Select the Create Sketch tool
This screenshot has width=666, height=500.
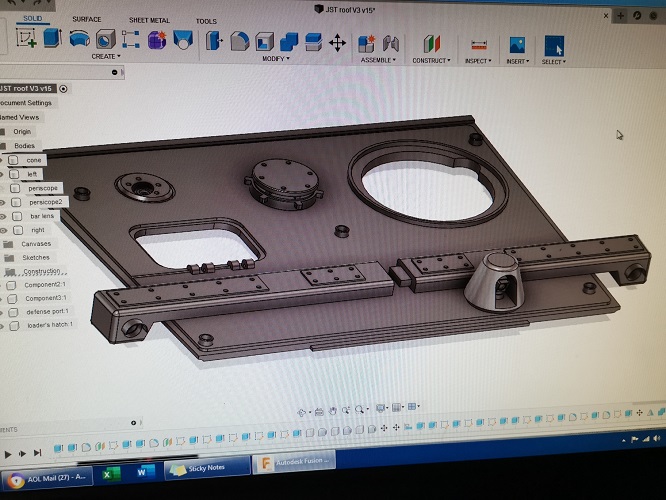(26, 39)
